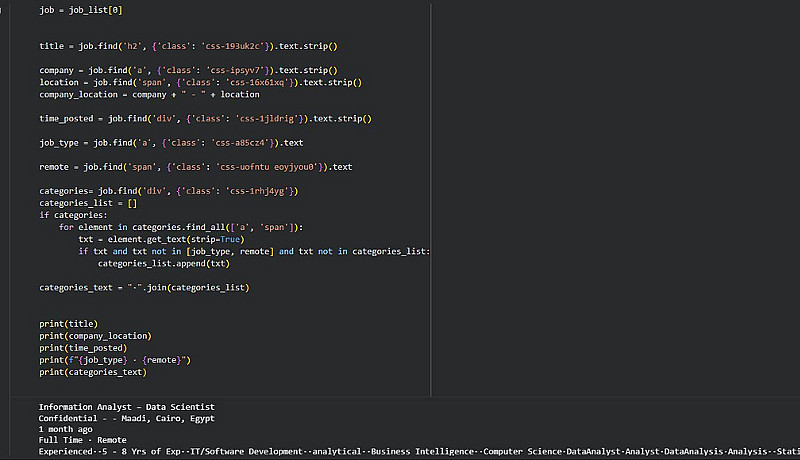The width and height of the screenshot is (800, 460).
Task: Click the "time_posted = job.find" line
Action: click(x=206, y=118)
